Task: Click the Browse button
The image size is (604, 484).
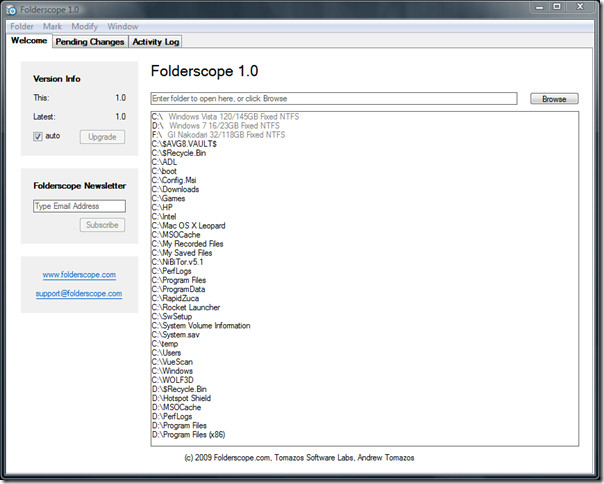Action: coord(554,99)
